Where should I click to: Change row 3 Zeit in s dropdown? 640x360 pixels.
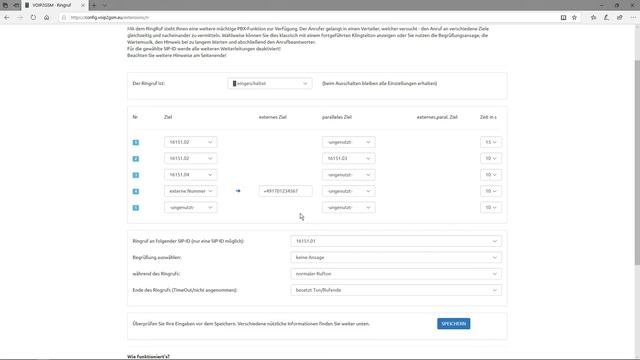(491, 175)
